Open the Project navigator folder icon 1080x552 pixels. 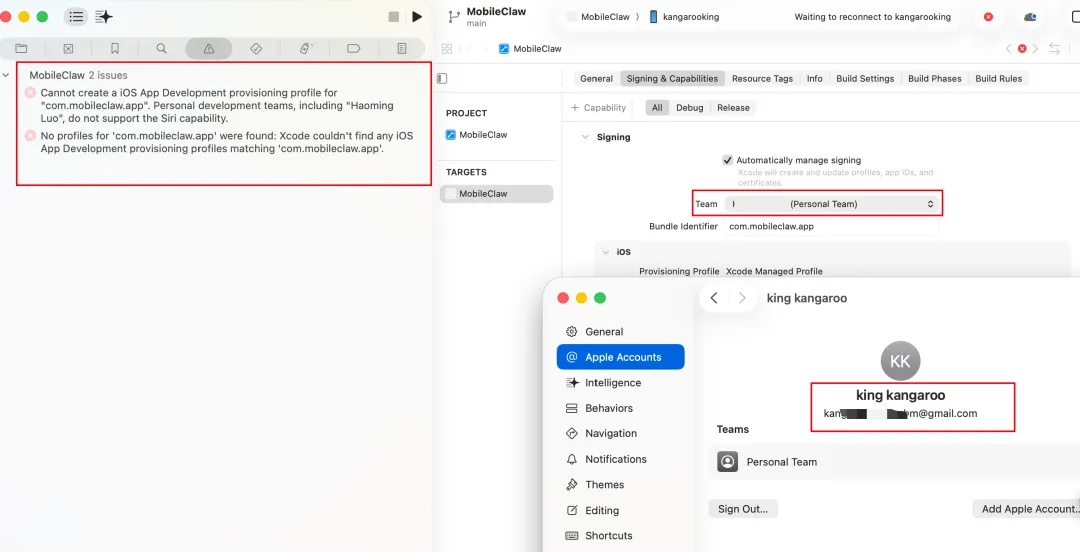tap(21, 48)
